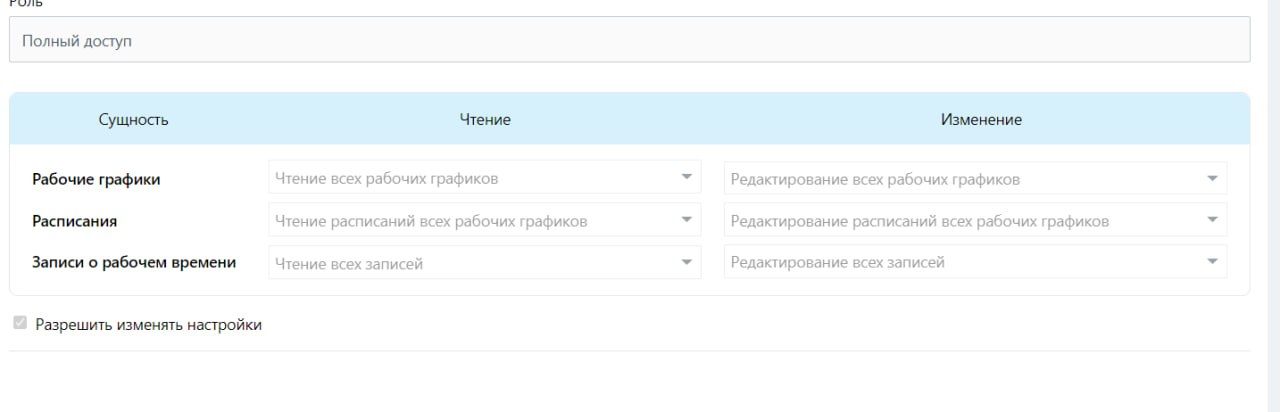The height and width of the screenshot is (412, 1280).
Task: Toggle the 'Разрешить изменять настройки' checkbox
Action: [20, 324]
